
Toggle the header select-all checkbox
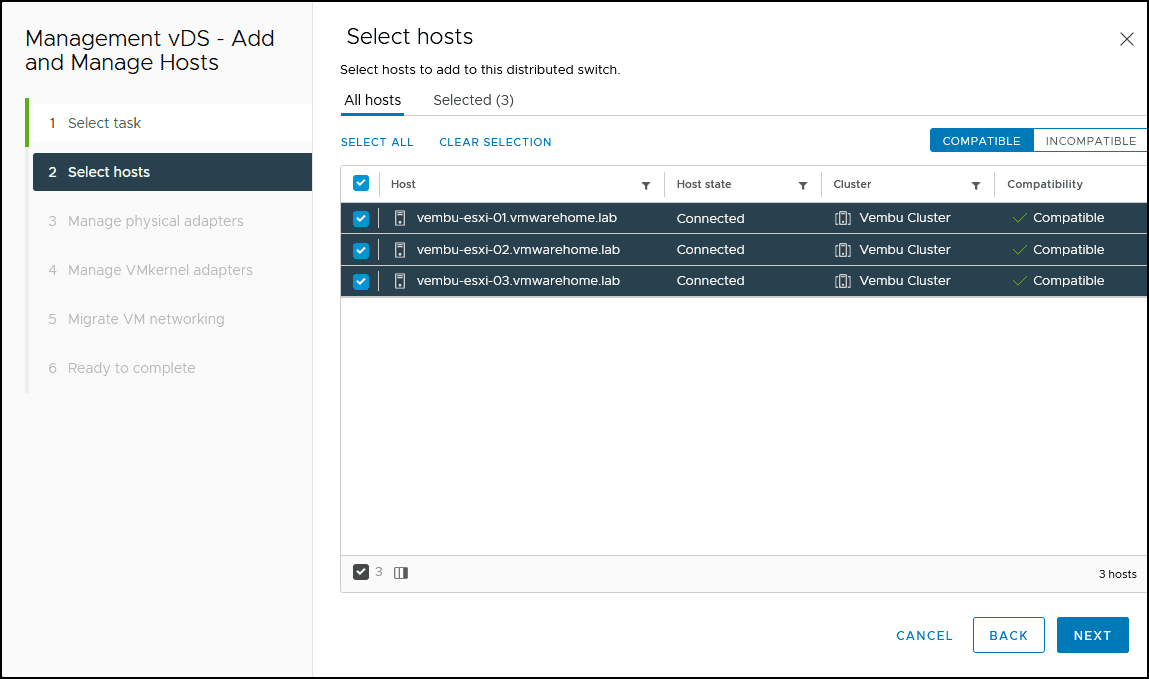[x=361, y=183]
